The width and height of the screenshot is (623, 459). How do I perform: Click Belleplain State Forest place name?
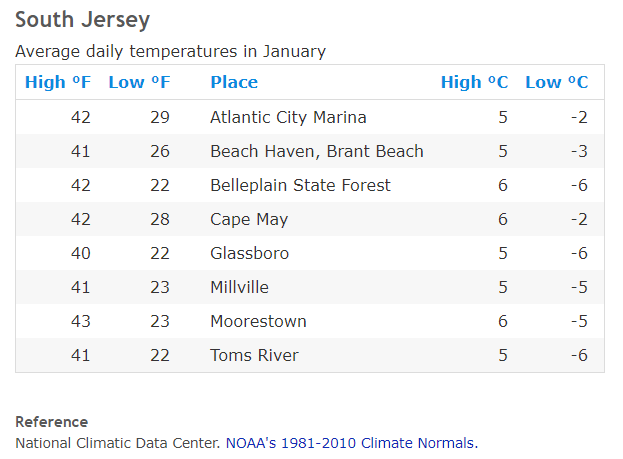coord(300,185)
